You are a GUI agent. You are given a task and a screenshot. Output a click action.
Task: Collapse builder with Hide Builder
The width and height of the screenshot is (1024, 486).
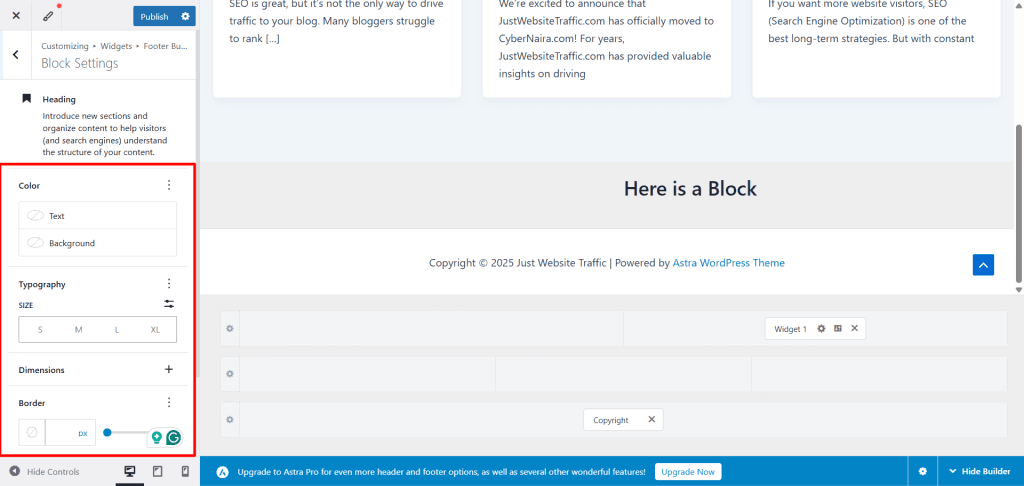coord(979,471)
